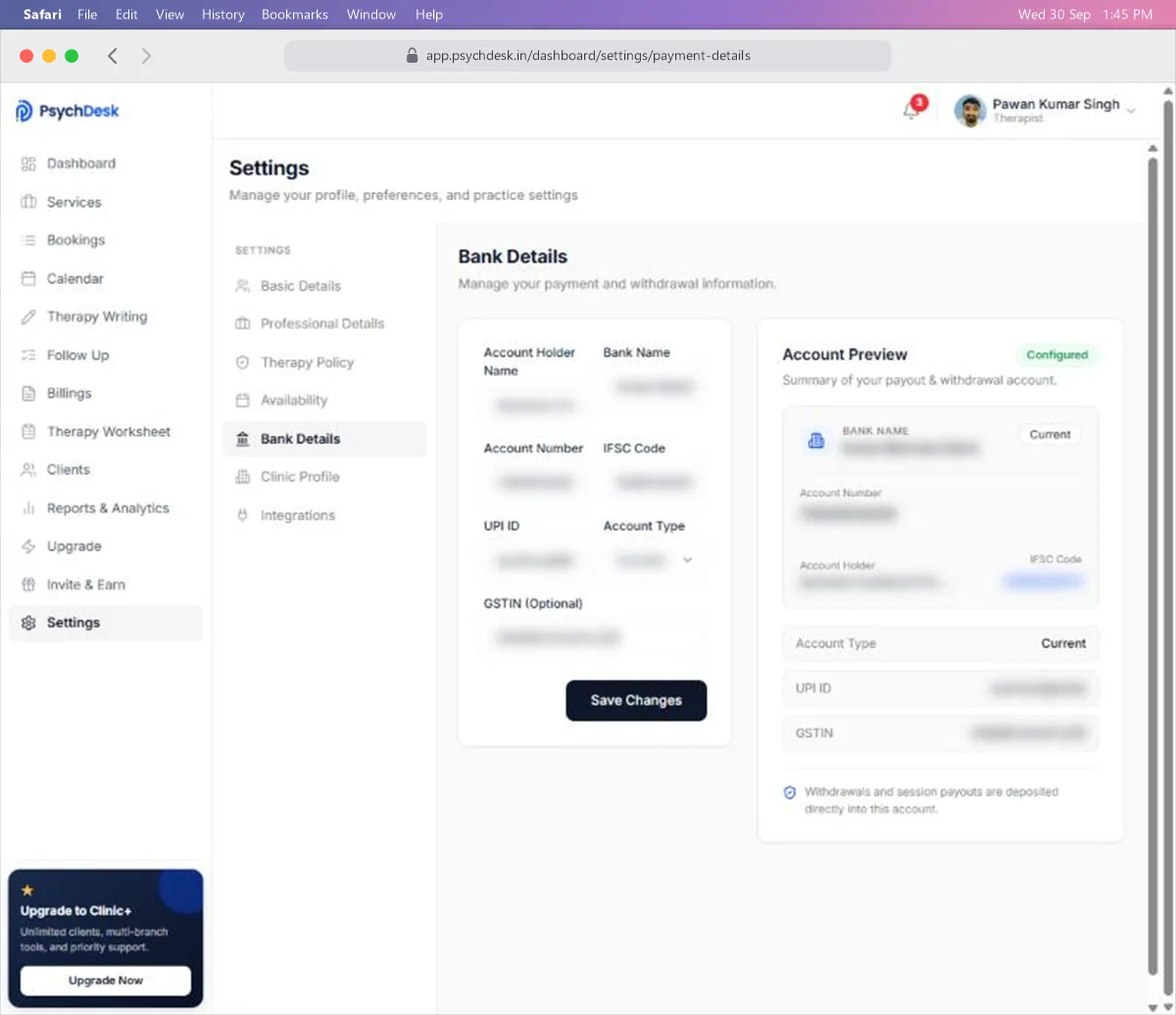Image resolution: width=1176 pixels, height=1015 pixels.
Task: Click the clock showing 1:45 PM
Action: click(x=1127, y=15)
